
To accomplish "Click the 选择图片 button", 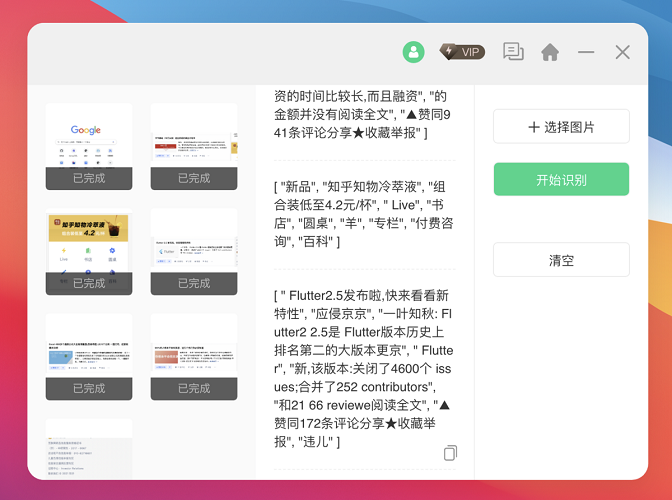I will 561,127.
